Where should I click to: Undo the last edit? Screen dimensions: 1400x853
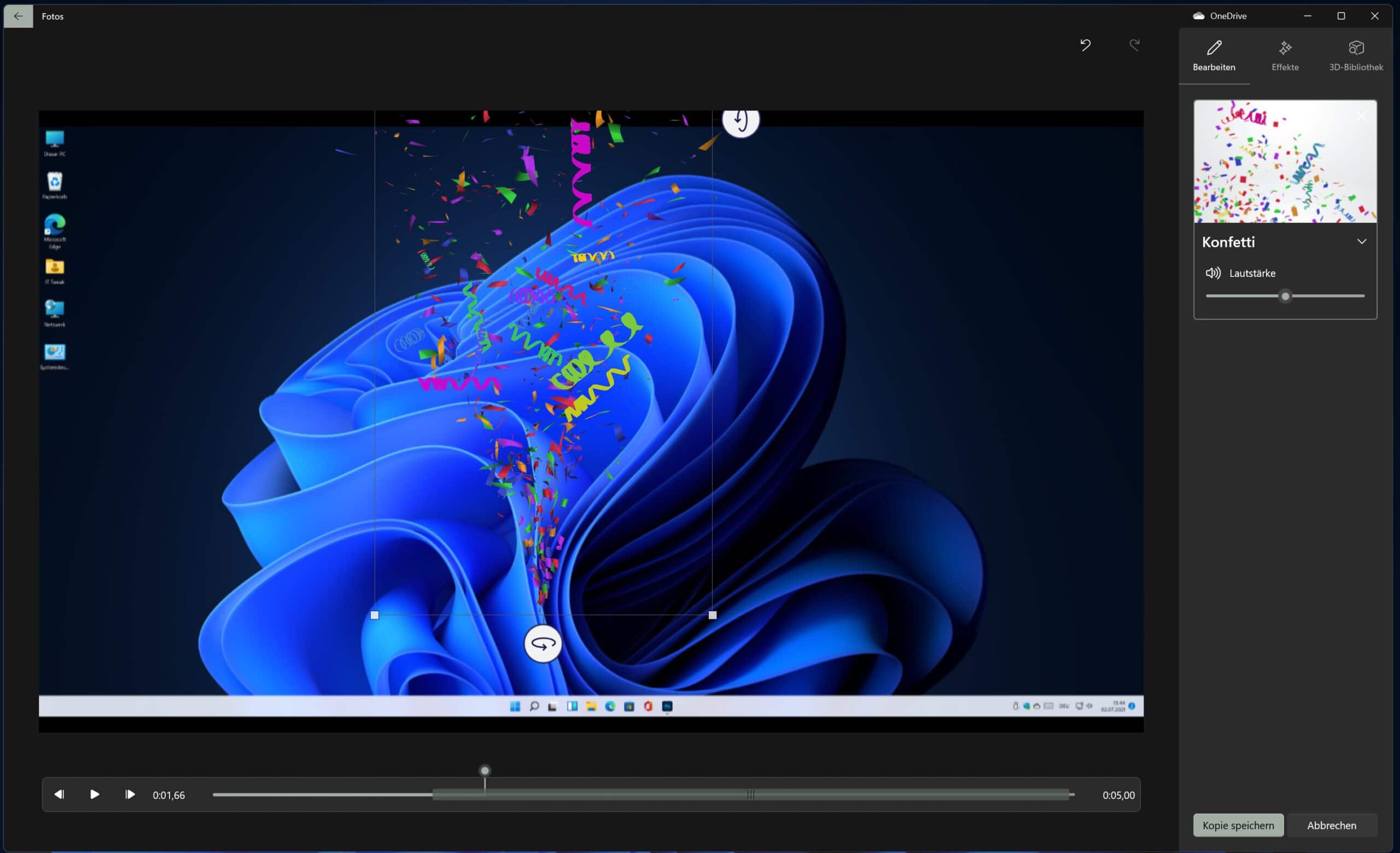click(x=1085, y=45)
